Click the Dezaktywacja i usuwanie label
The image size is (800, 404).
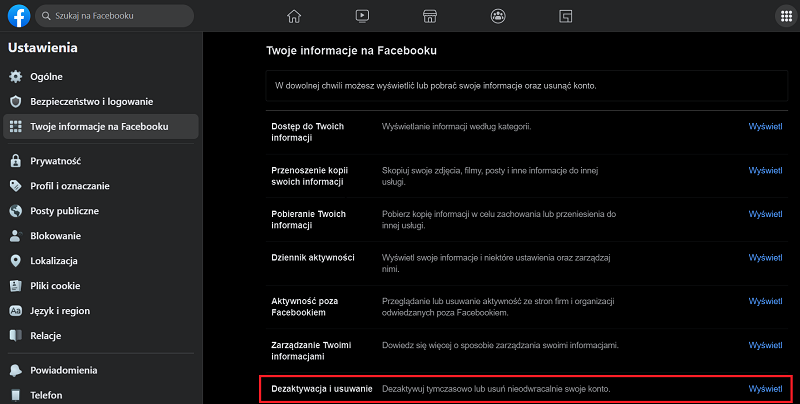coord(322,389)
